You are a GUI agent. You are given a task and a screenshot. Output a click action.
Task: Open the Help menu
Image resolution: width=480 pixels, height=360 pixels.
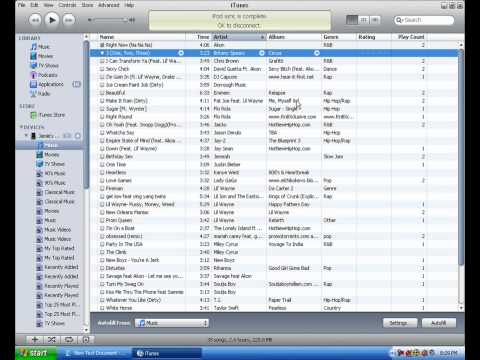coord(129,5)
